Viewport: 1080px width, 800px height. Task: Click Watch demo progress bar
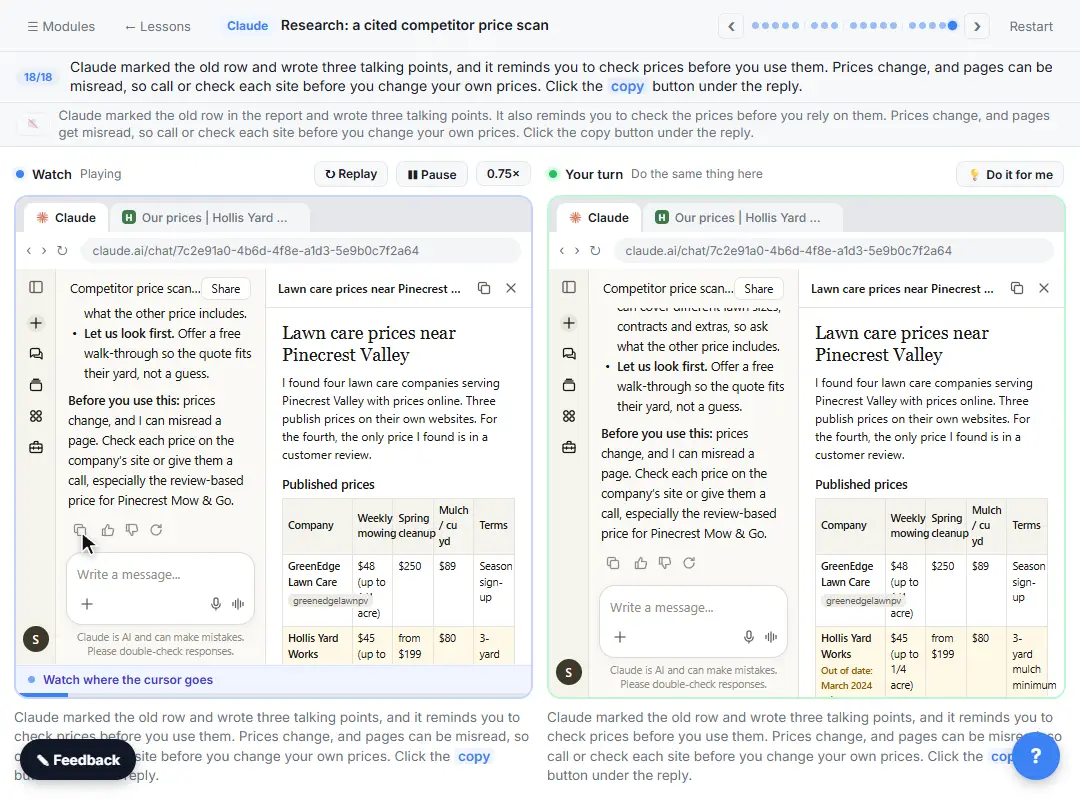click(273, 695)
